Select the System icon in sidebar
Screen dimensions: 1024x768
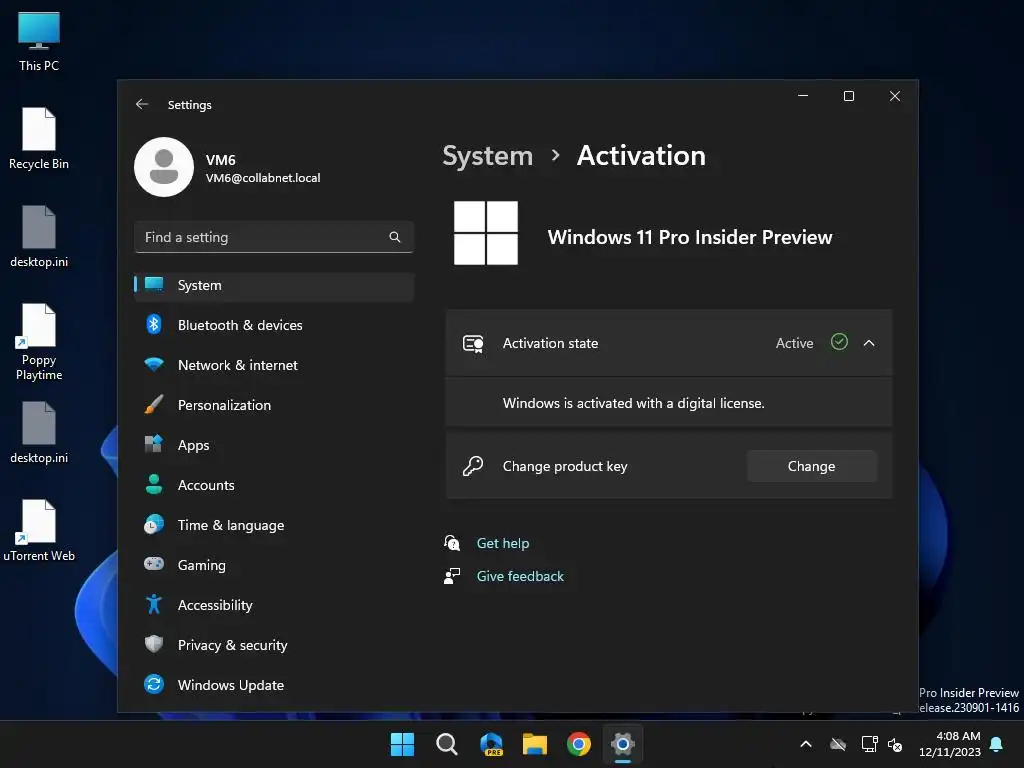pos(154,285)
